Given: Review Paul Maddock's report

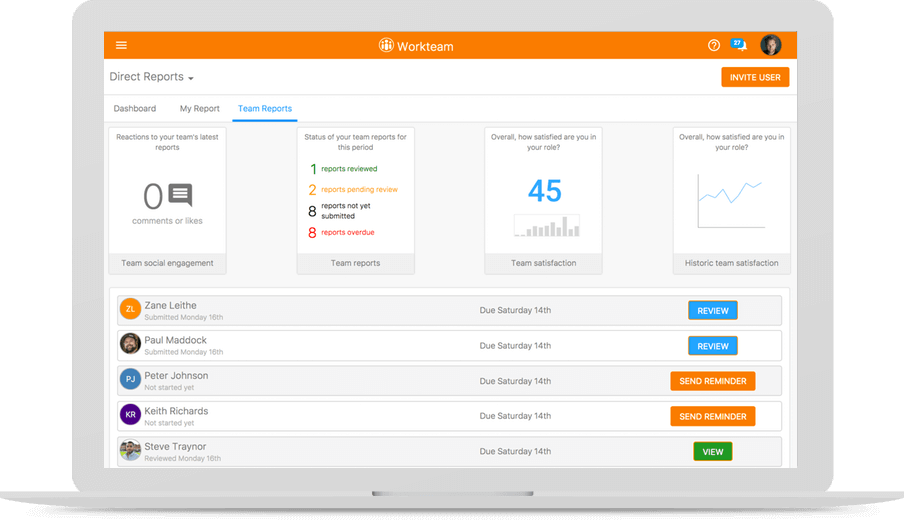Looking at the screenshot, I should pos(713,346).
